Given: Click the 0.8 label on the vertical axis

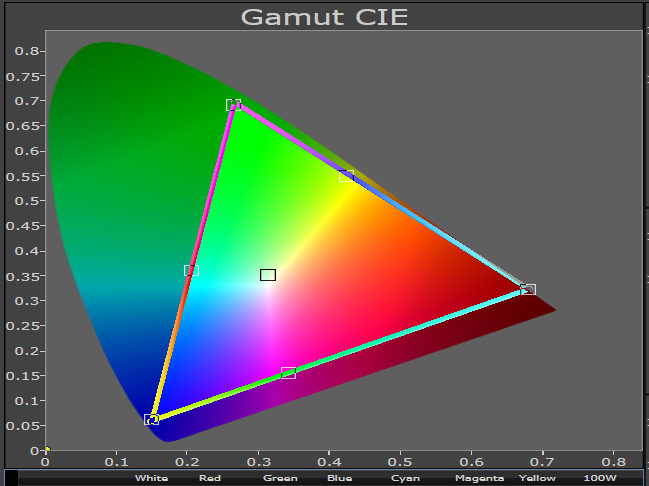Looking at the screenshot, I should 26,51.
